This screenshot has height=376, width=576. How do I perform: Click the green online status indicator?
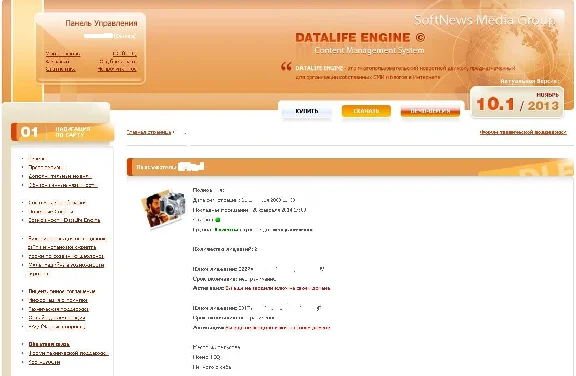pyautogui.click(x=217, y=220)
